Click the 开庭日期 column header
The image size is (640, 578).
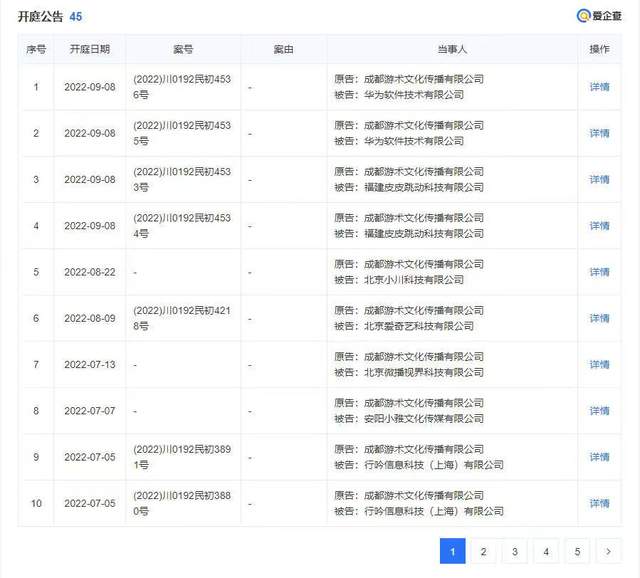[90, 49]
